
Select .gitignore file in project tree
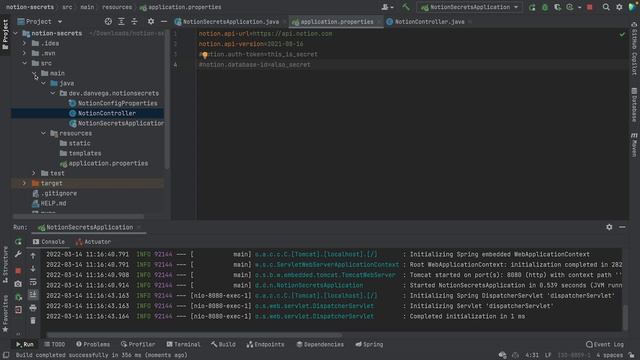(x=59, y=193)
